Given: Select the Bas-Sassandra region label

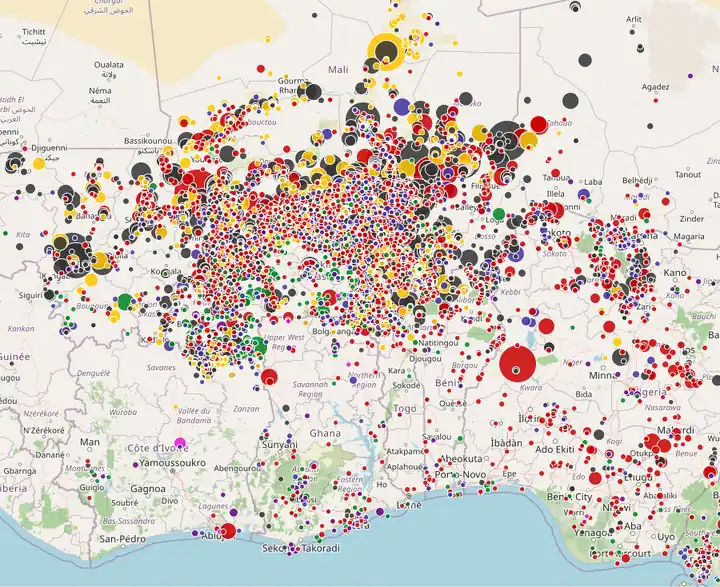Looking at the screenshot, I should tap(129, 521).
